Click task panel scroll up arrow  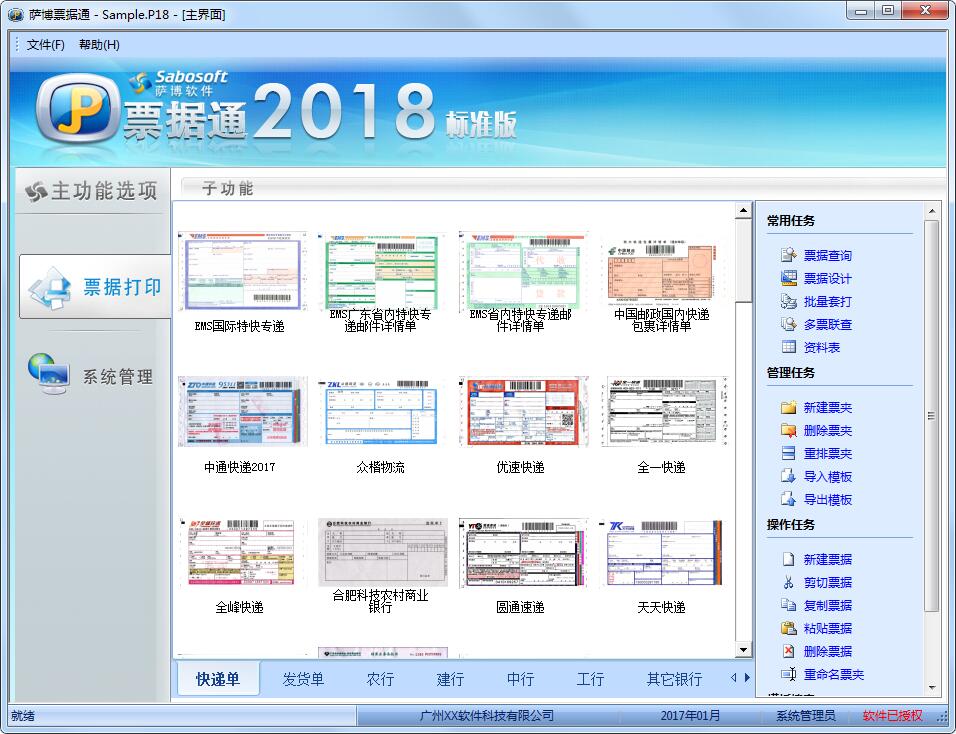point(932,212)
